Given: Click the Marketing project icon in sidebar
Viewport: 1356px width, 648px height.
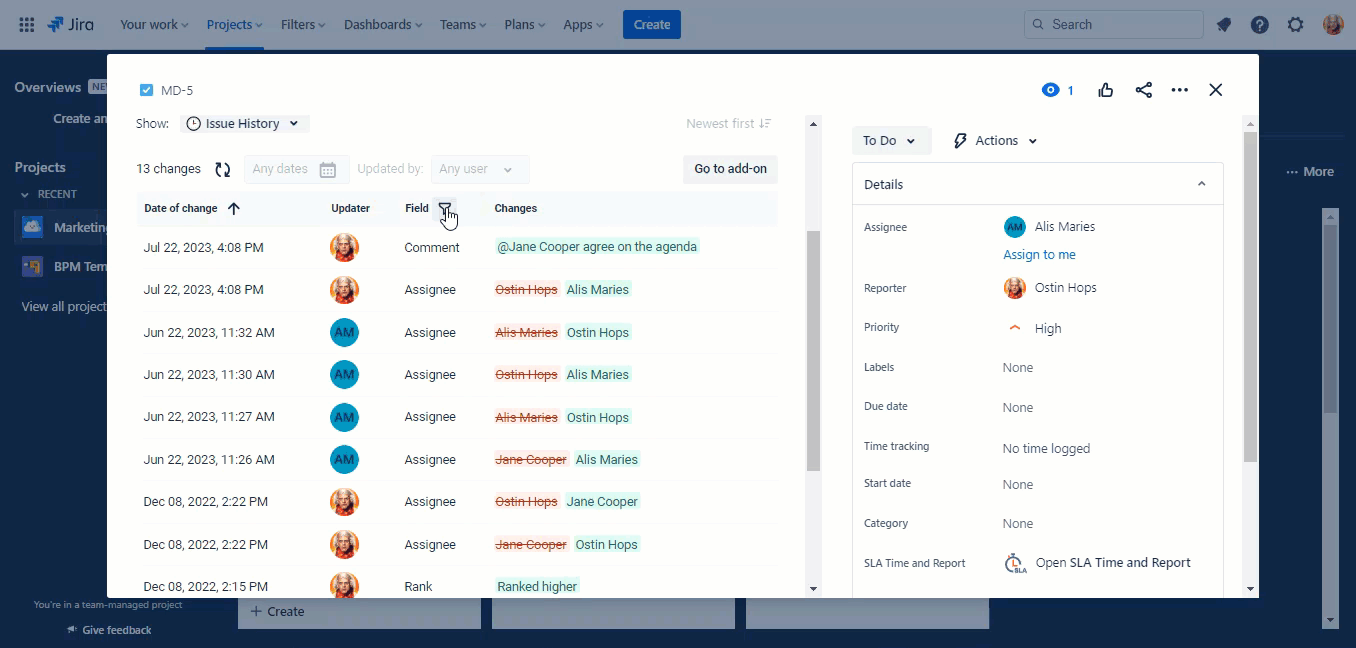Looking at the screenshot, I should (x=32, y=227).
